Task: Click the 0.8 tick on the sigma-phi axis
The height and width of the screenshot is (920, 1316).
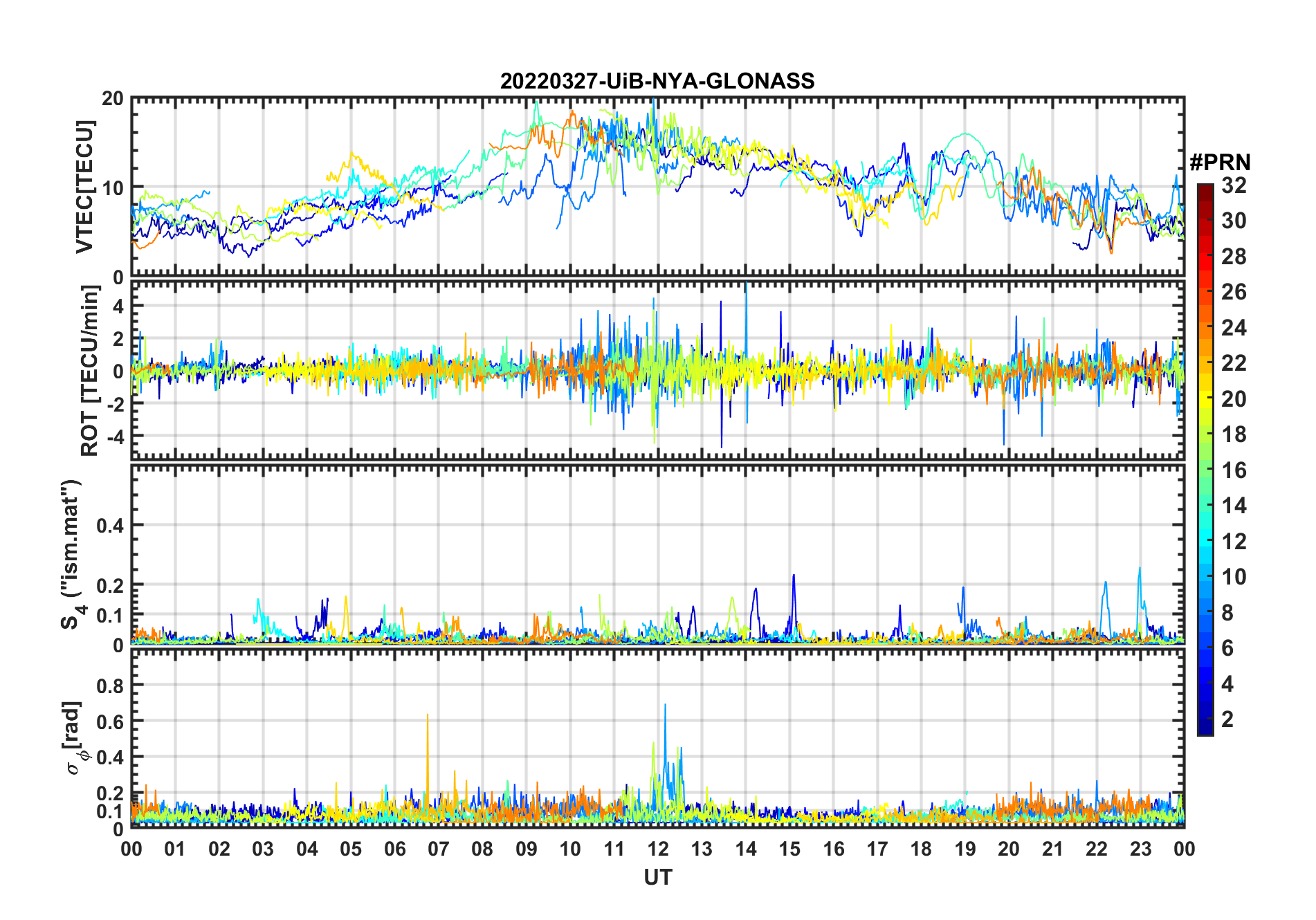Action: coord(110,686)
